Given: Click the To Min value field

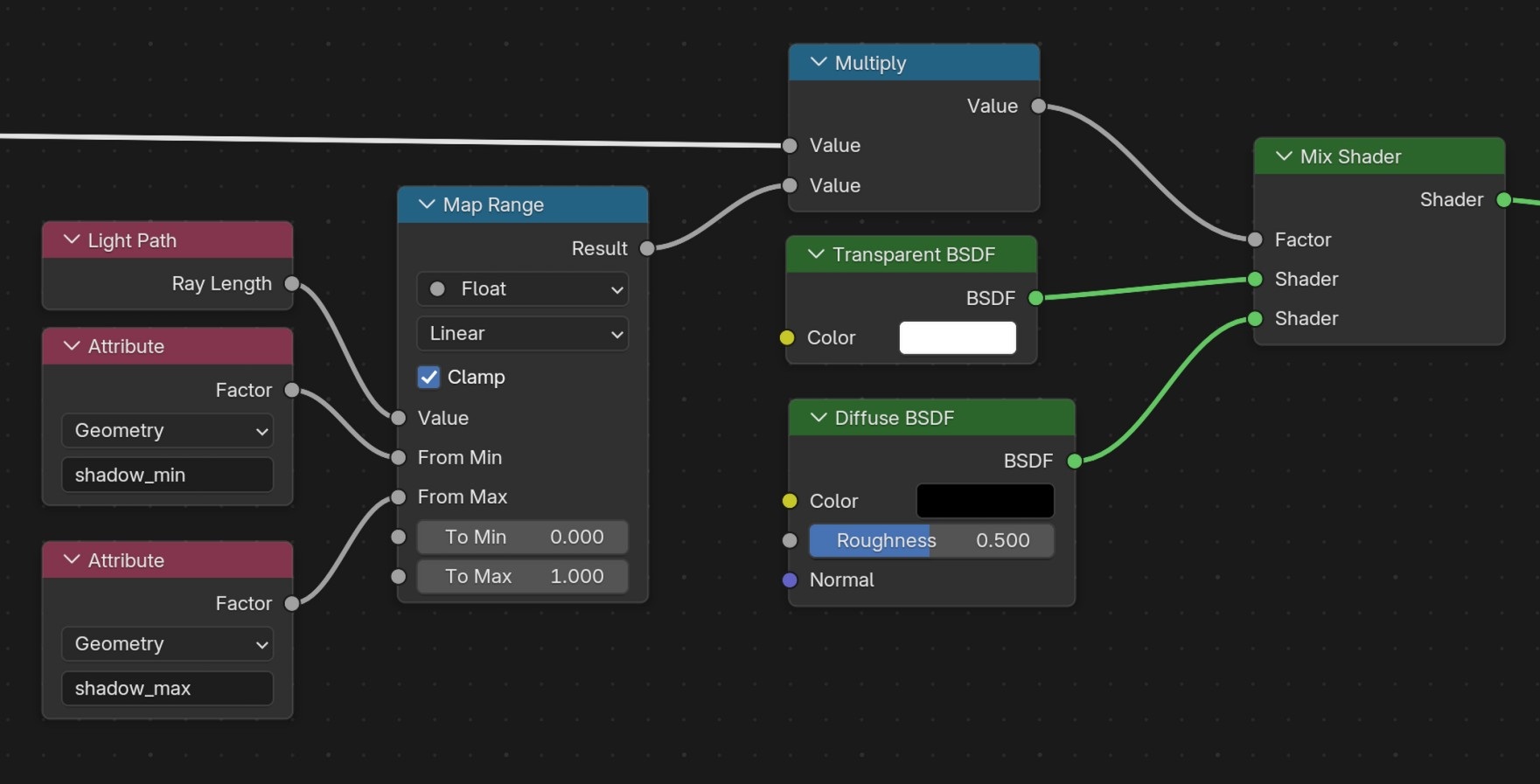Looking at the screenshot, I should [522, 537].
